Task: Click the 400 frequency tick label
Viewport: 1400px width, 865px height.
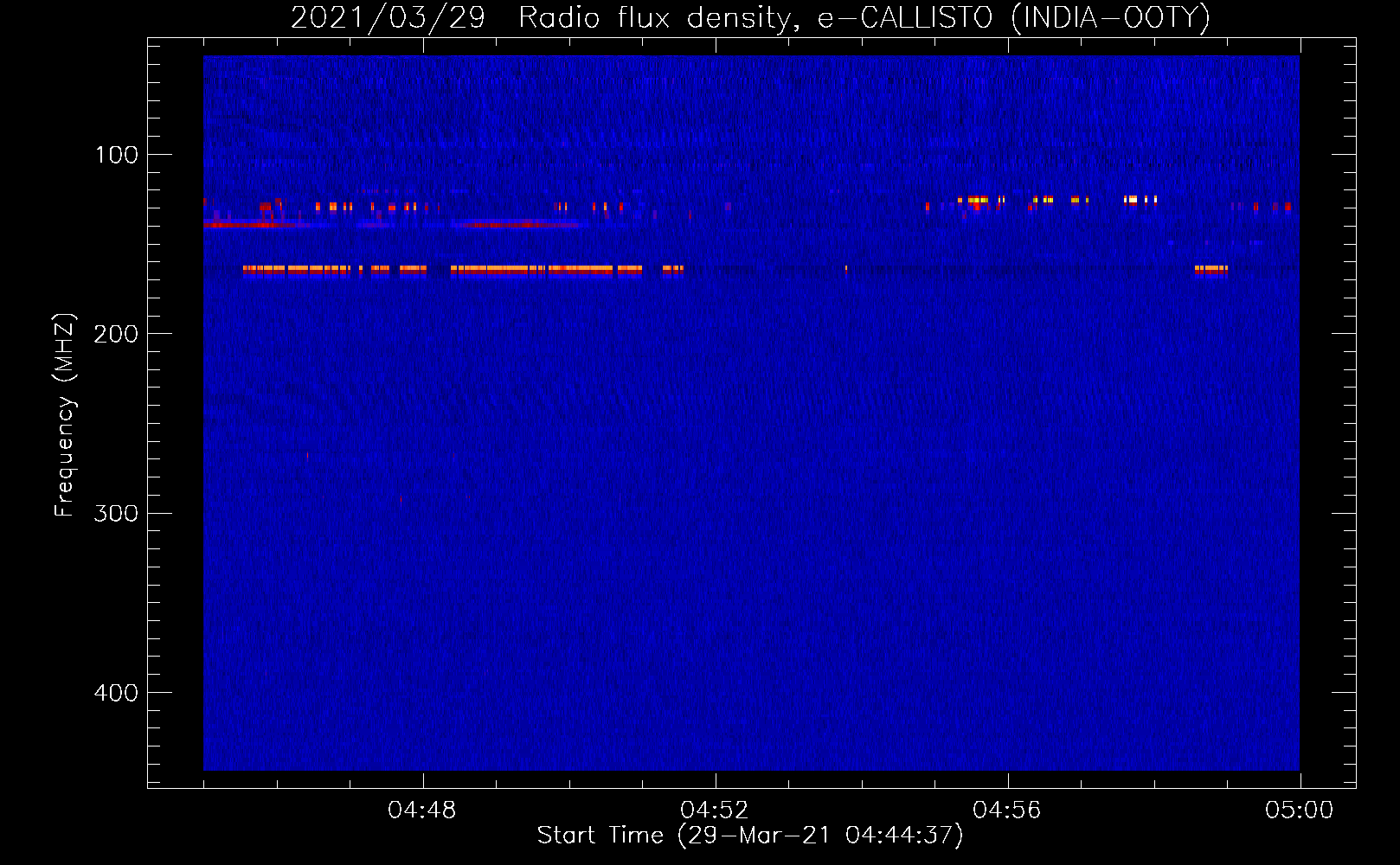Action: click(116, 693)
